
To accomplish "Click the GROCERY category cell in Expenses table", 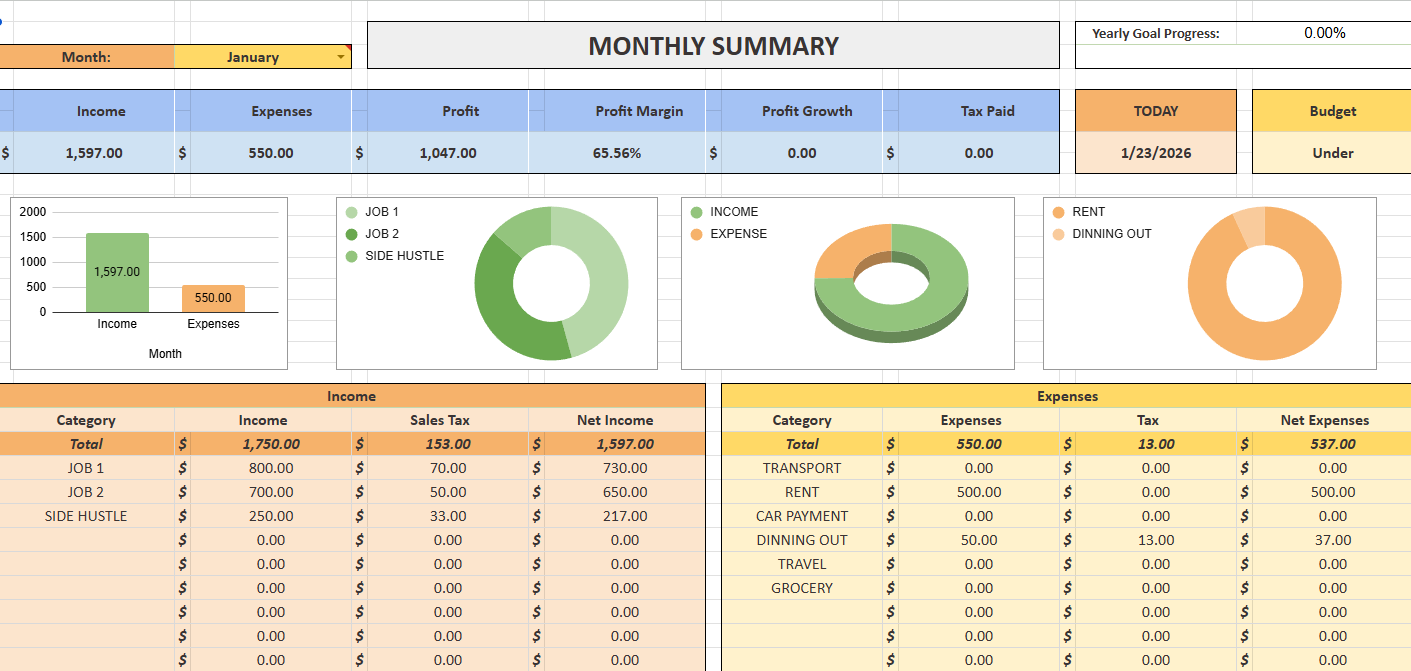I will 801,588.
